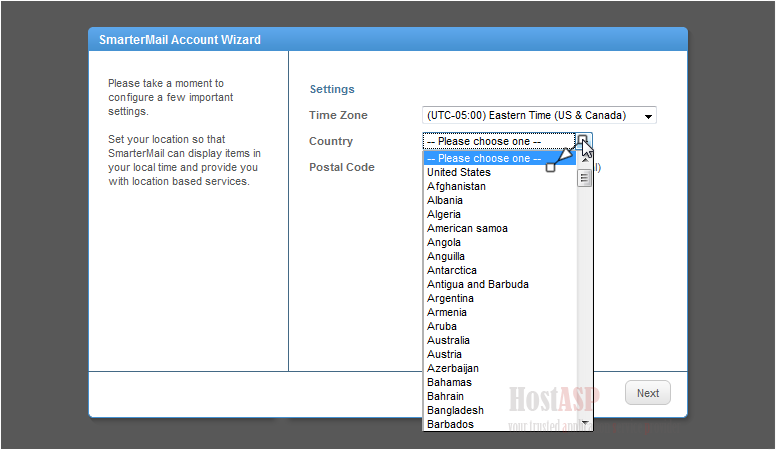
Task: Select Angola in country dropdown
Action: (x=444, y=242)
